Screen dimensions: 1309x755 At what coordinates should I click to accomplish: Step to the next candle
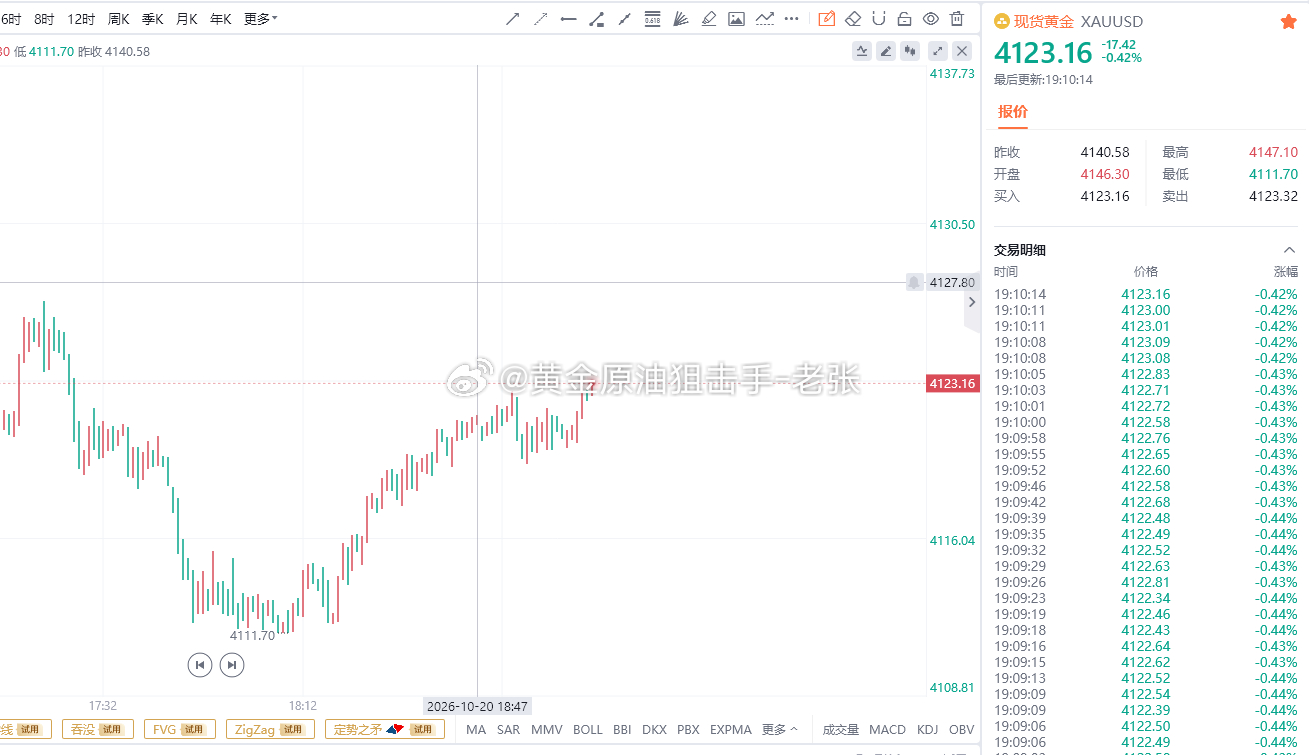click(x=232, y=664)
